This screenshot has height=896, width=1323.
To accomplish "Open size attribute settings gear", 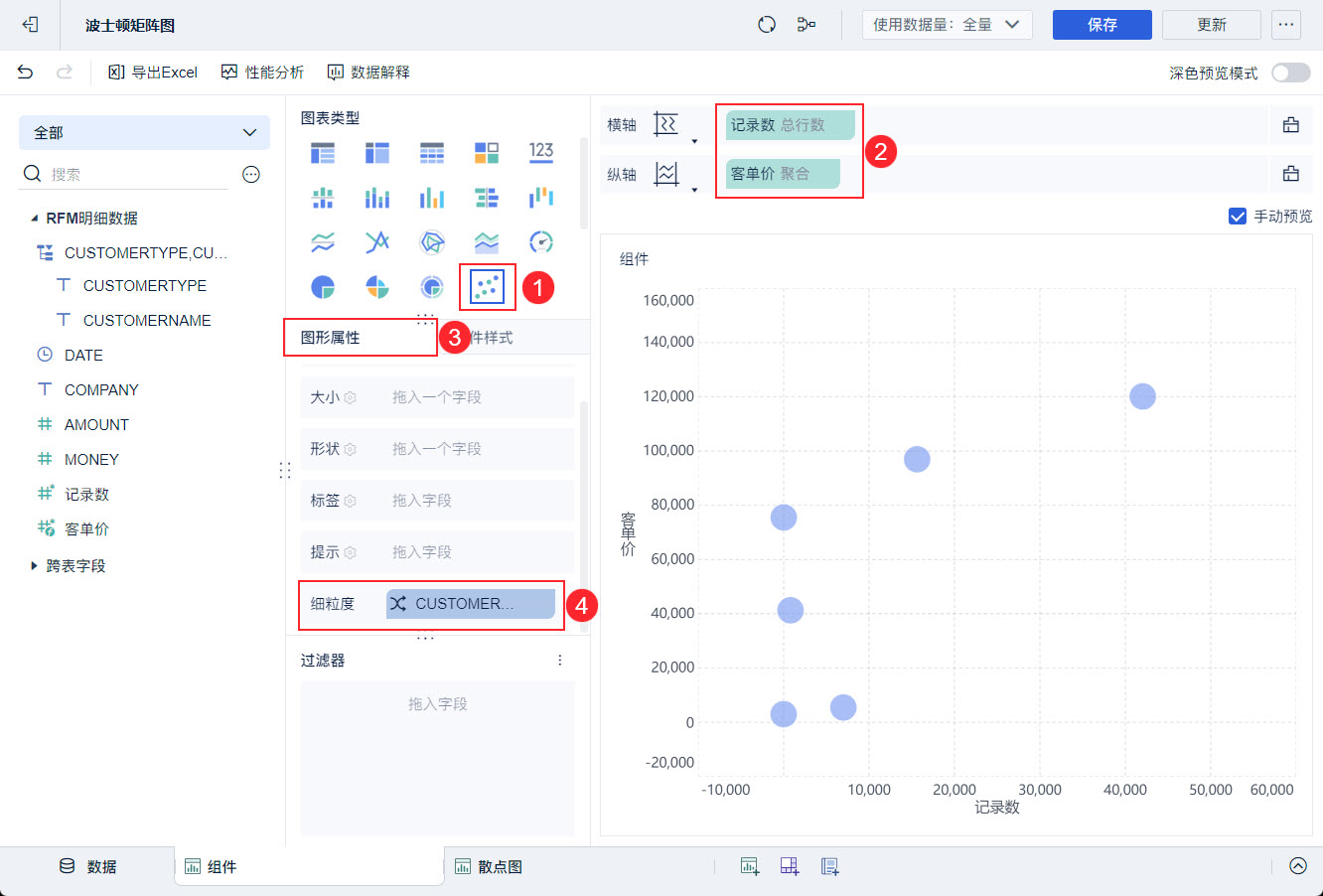I will tap(351, 398).
